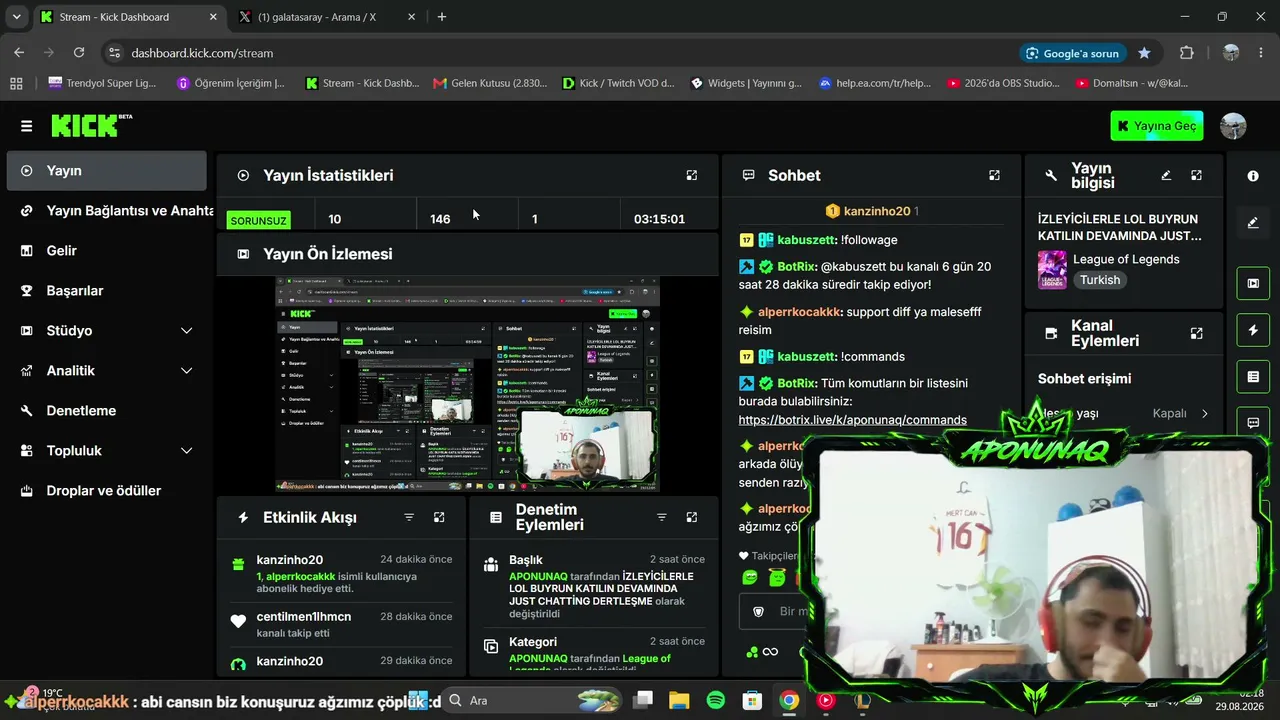
Task: Filter the Denetim Eylemleri list
Action: click(x=661, y=517)
